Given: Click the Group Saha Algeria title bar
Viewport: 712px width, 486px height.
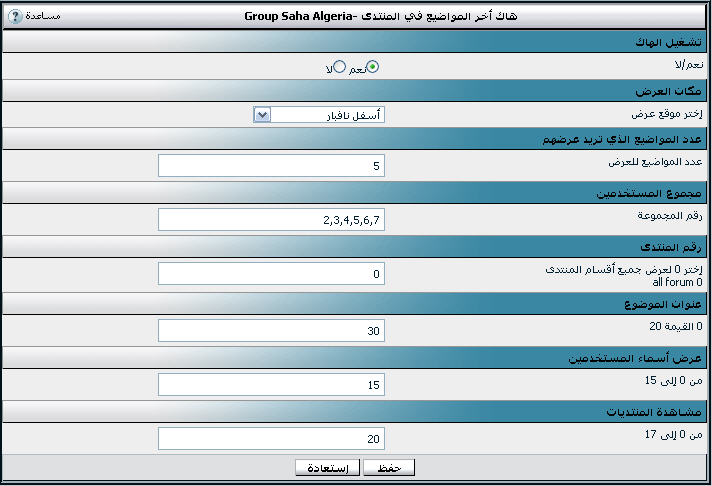Looking at the screenshot, I should [356, 16].
